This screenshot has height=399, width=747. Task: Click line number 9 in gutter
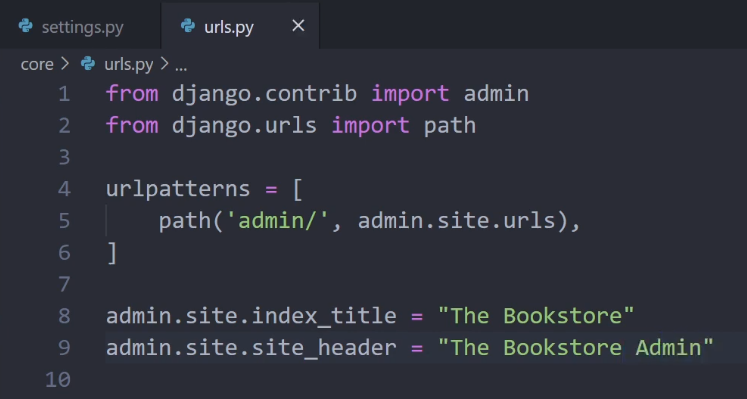pyautogui.click(x=64, y=348)
